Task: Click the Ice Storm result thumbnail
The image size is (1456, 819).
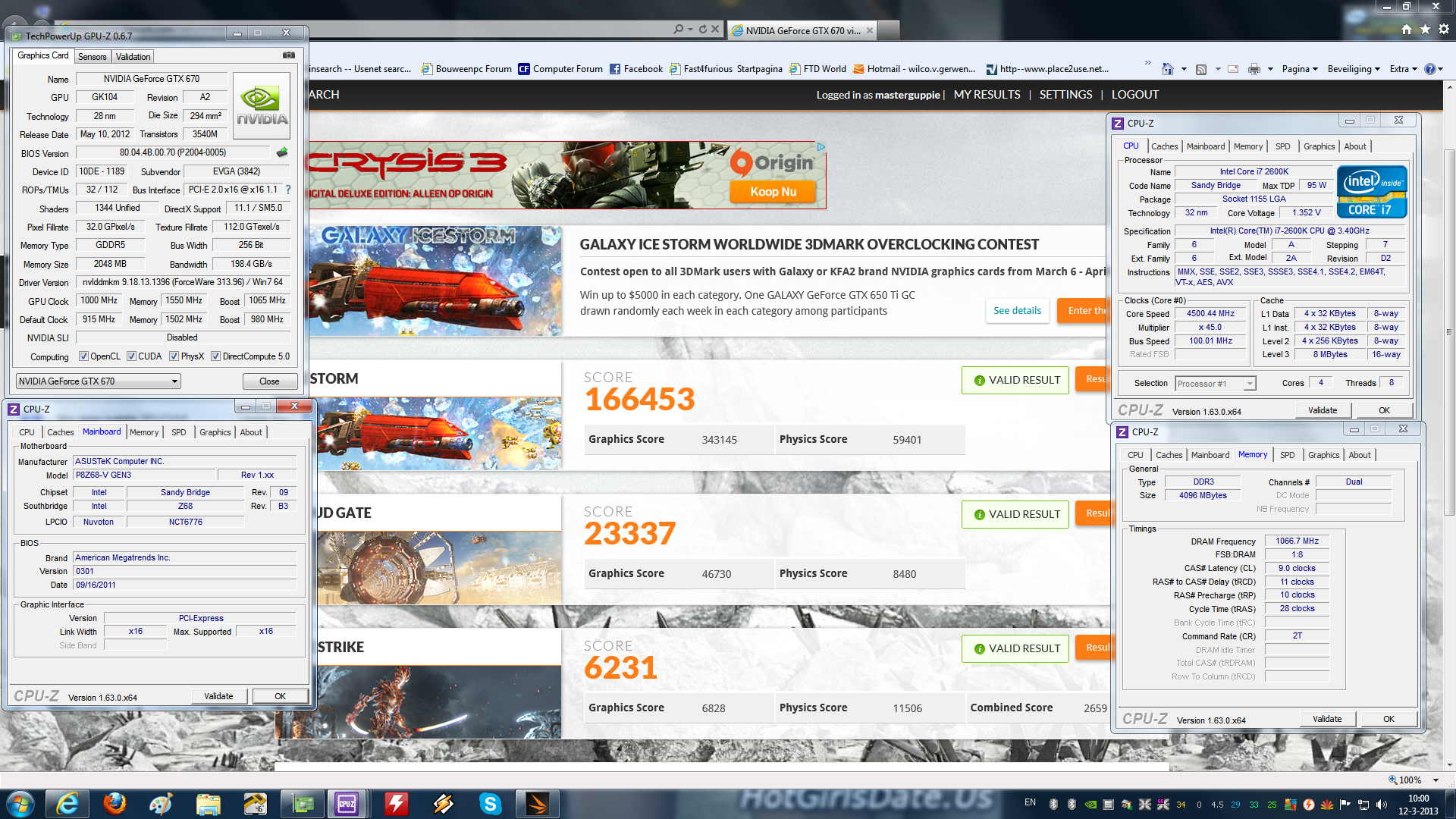Action: (x=440, y=433)
